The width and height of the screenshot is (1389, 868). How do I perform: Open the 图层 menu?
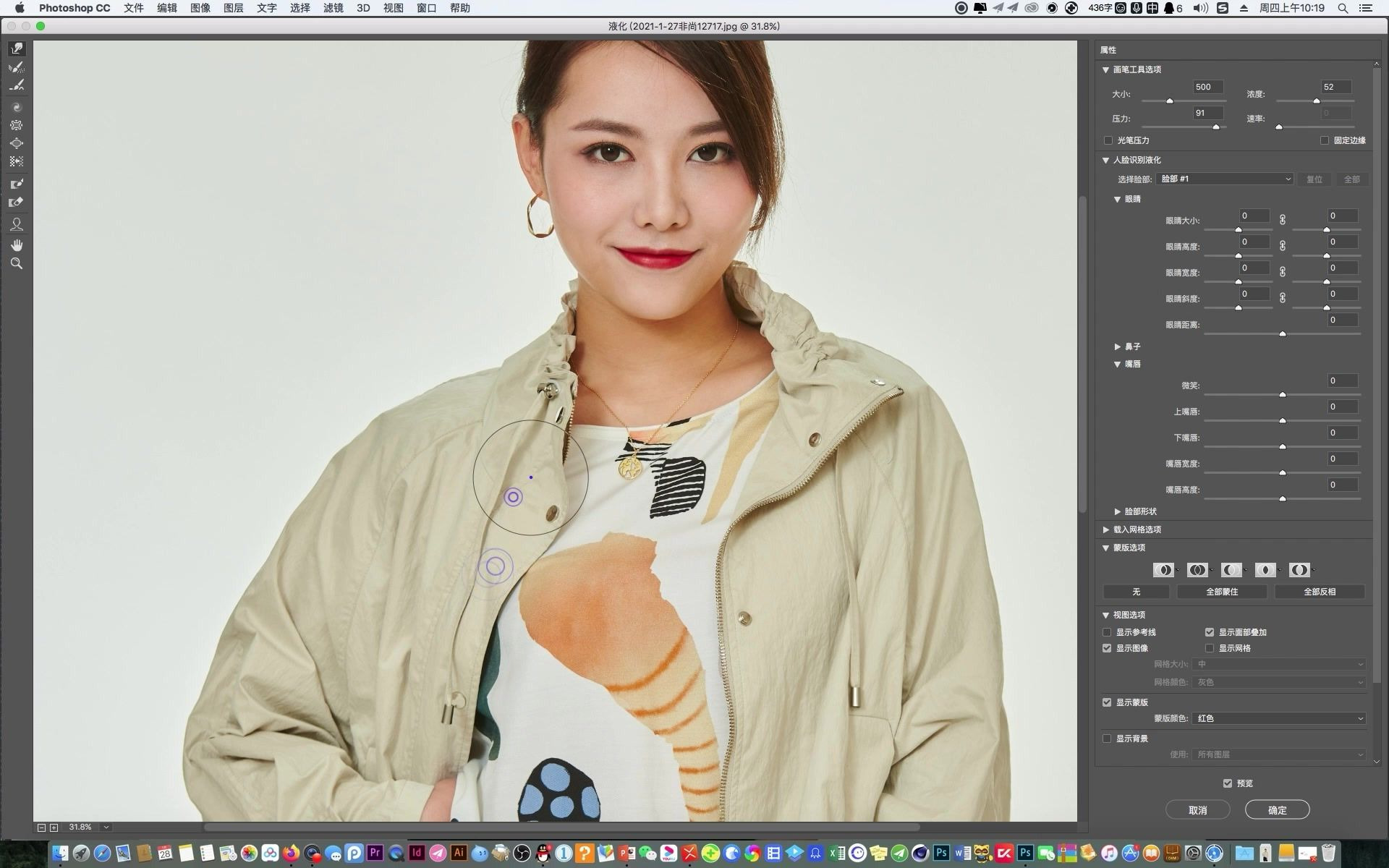point(233,8)
